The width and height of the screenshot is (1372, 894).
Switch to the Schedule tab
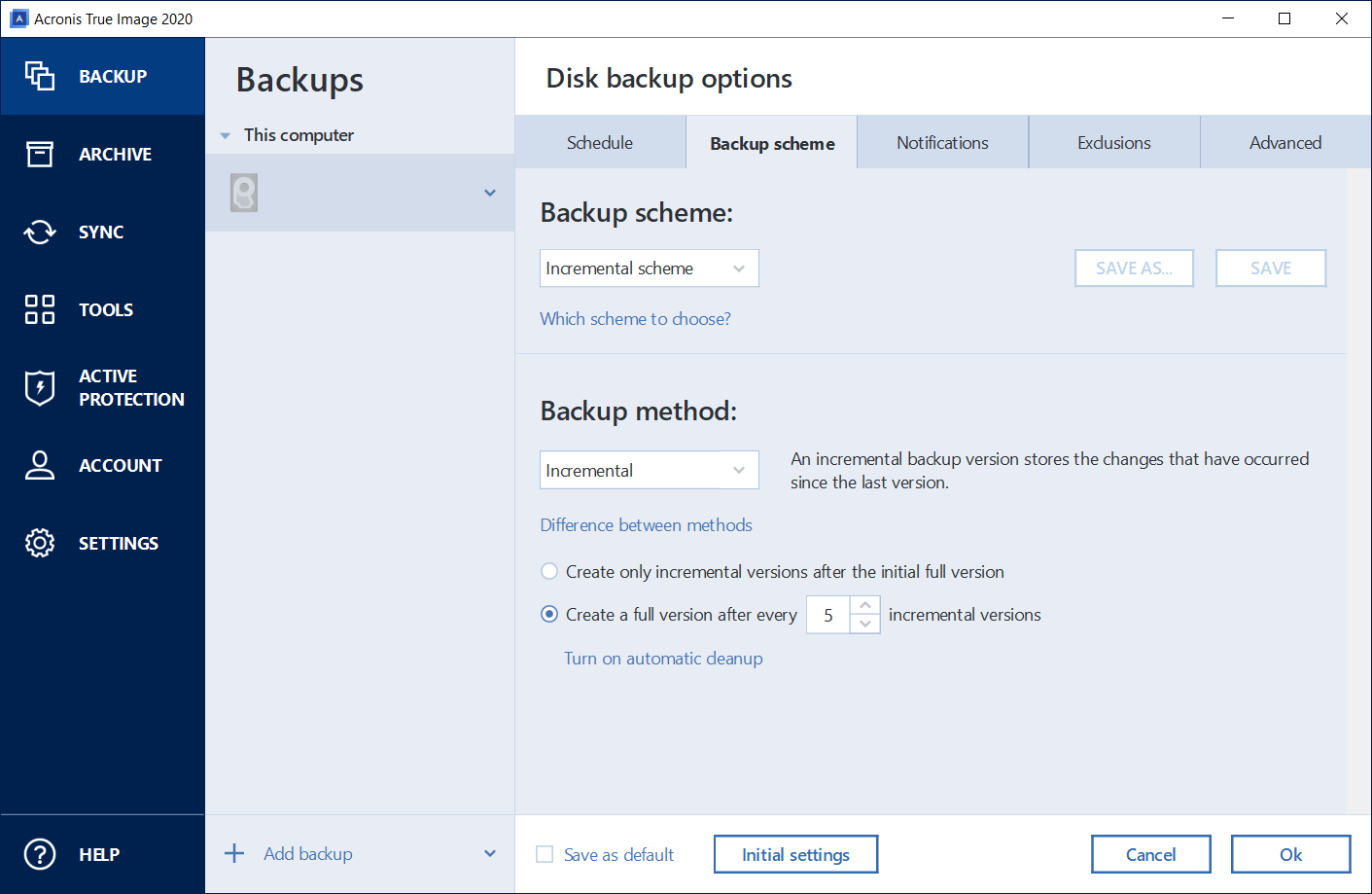600,142
